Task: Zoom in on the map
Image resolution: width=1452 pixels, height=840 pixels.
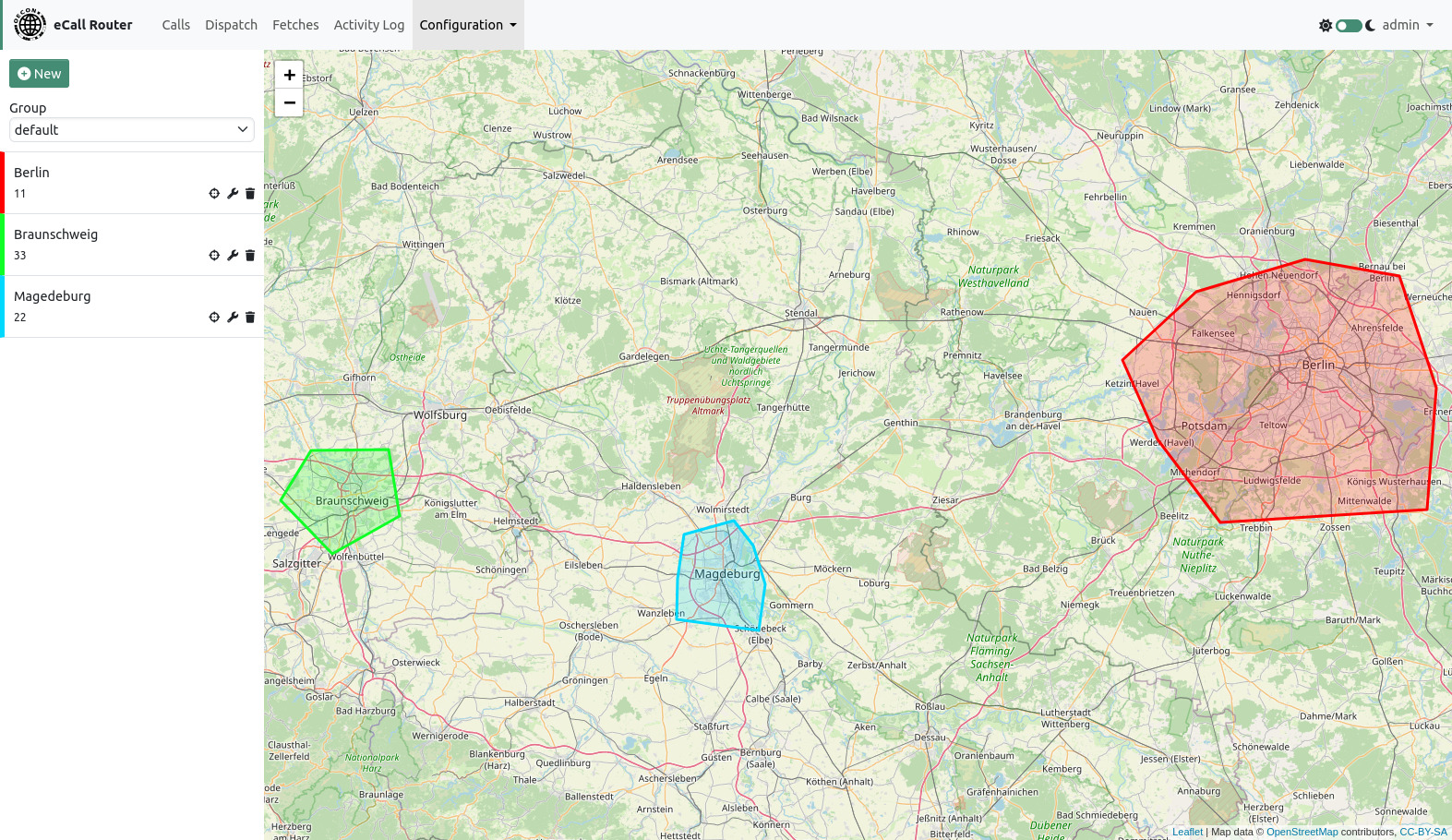Action: click(289, 75)
